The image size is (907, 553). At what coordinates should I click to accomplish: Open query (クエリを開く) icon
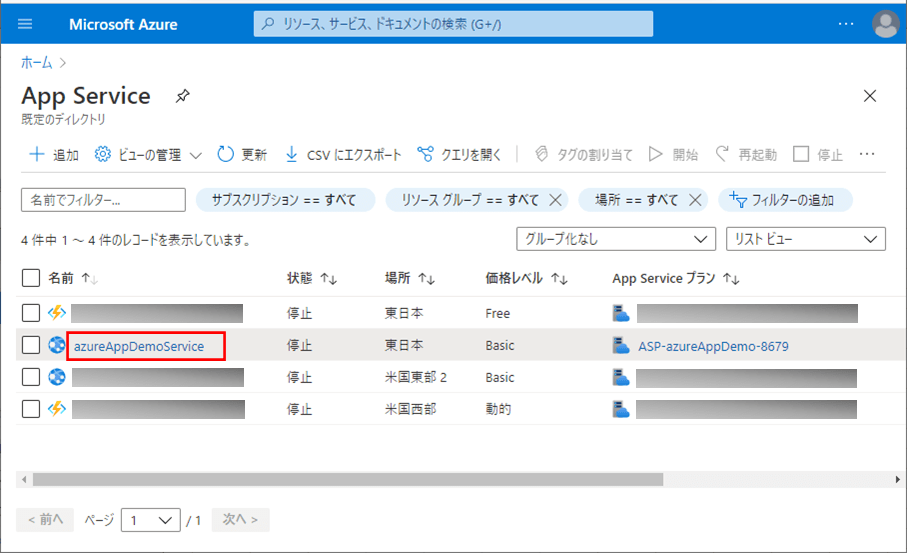[x=425, y=154]
